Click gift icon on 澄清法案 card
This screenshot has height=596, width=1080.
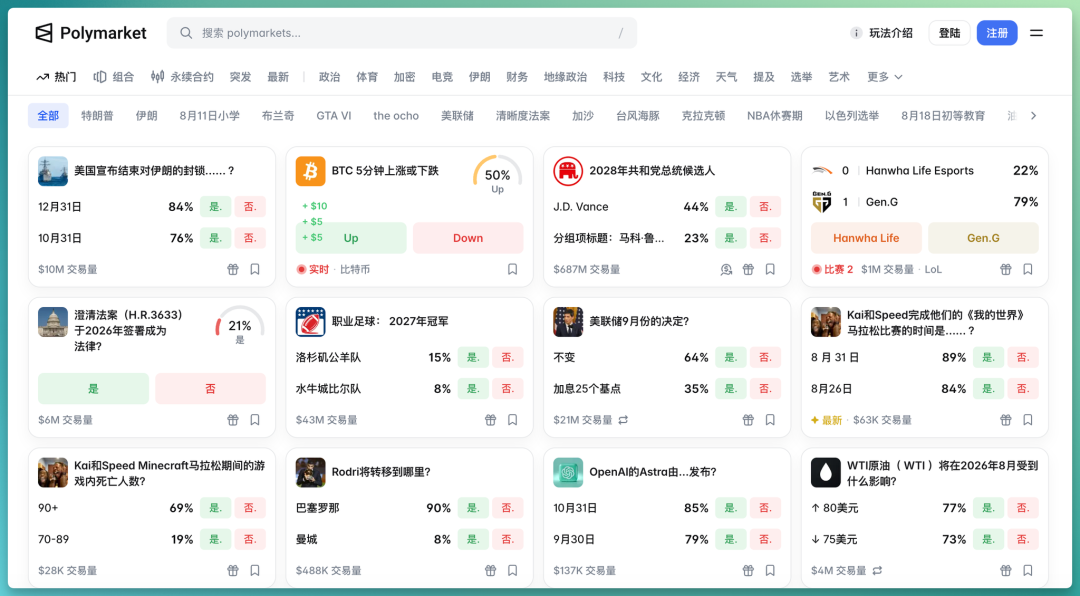233,420
